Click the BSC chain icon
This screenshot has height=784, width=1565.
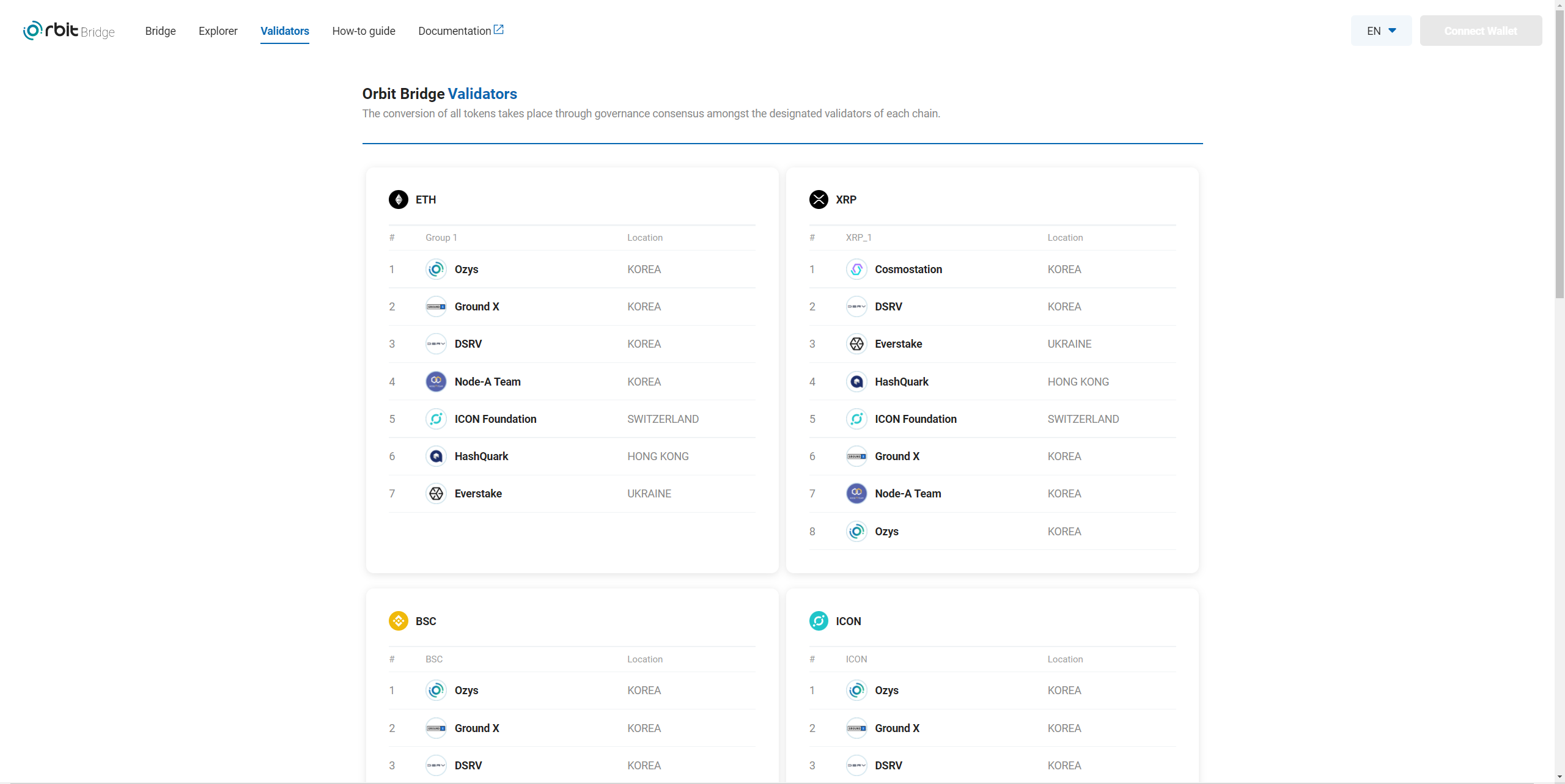click(x=399, y=621)
